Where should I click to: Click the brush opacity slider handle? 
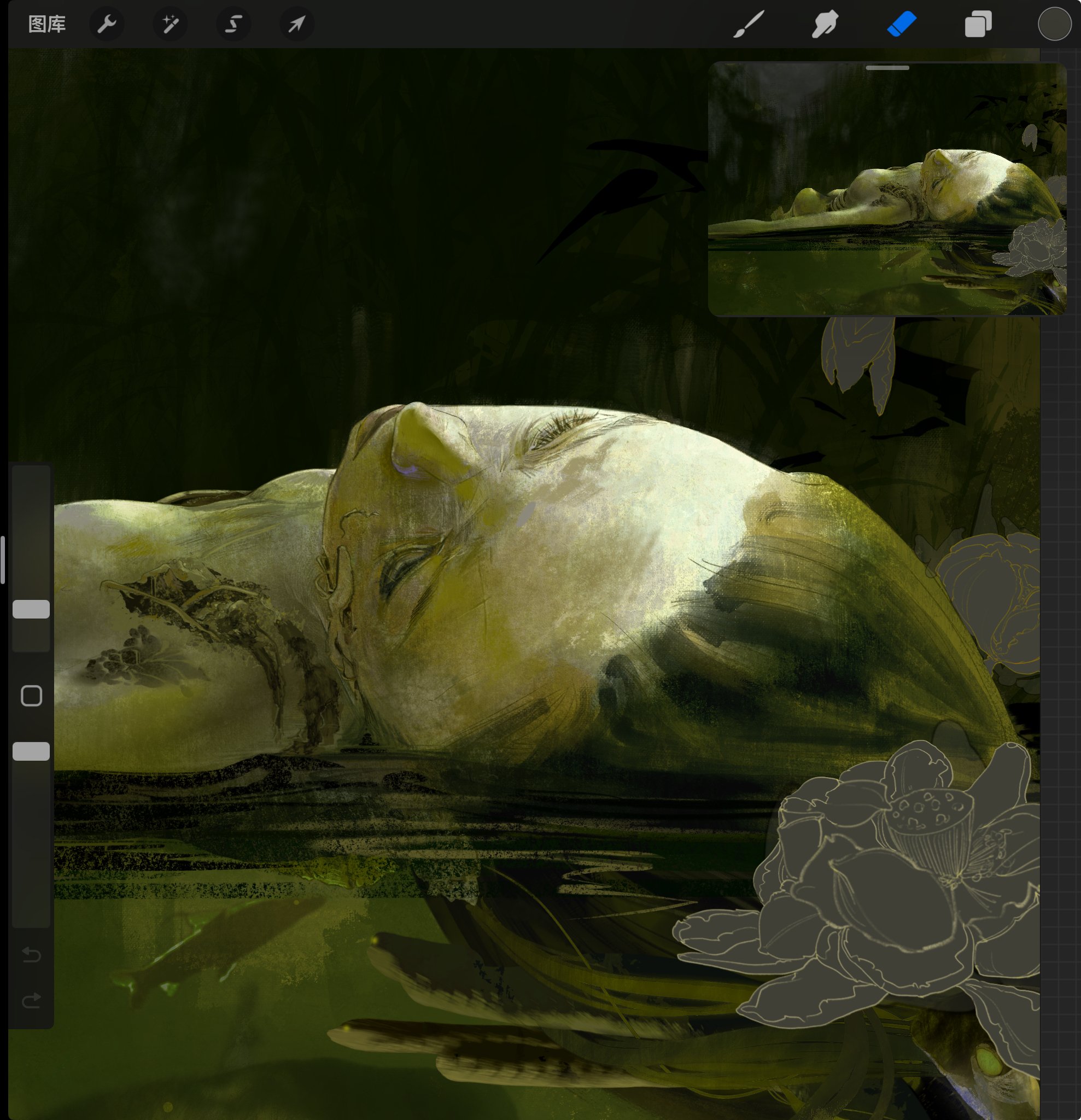pyautogui.click(x=31, y=751)
